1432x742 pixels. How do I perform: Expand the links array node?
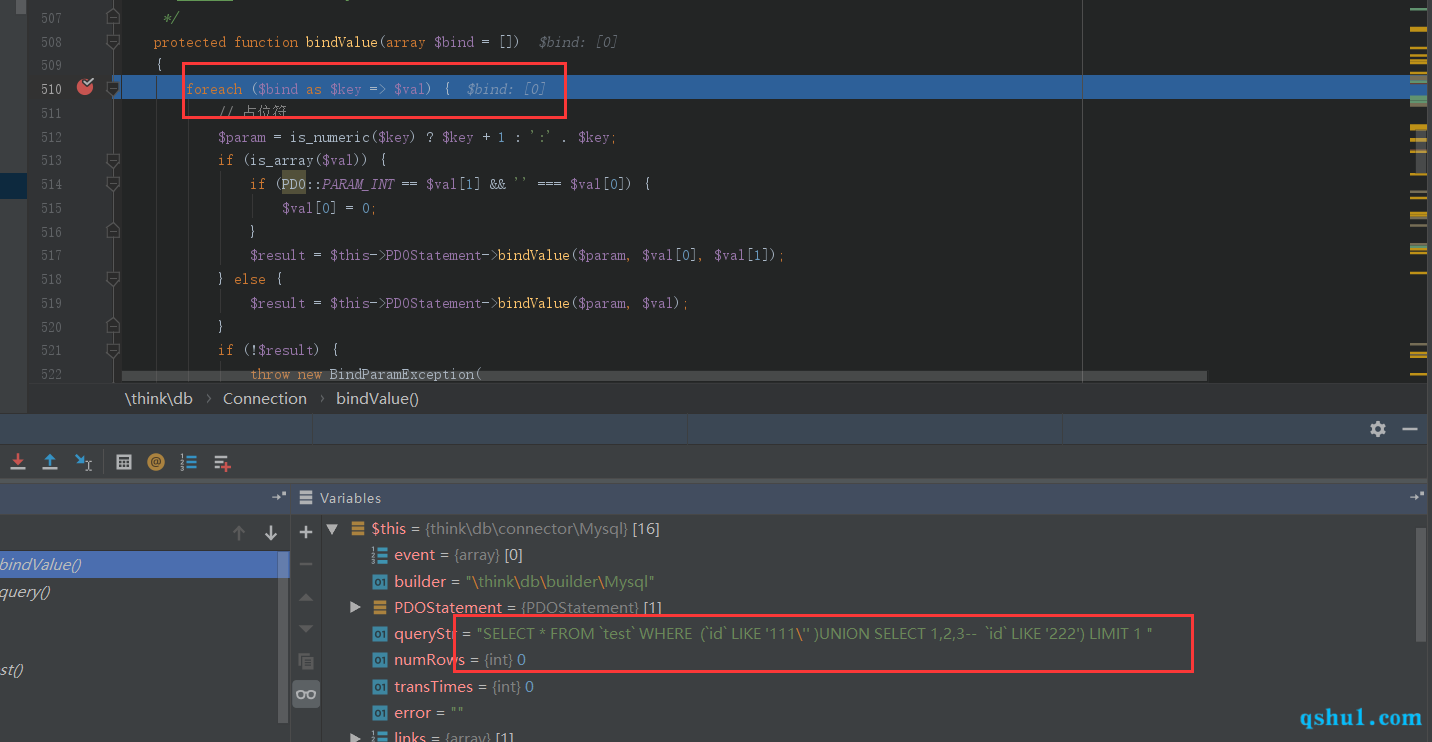coord(355,738)
